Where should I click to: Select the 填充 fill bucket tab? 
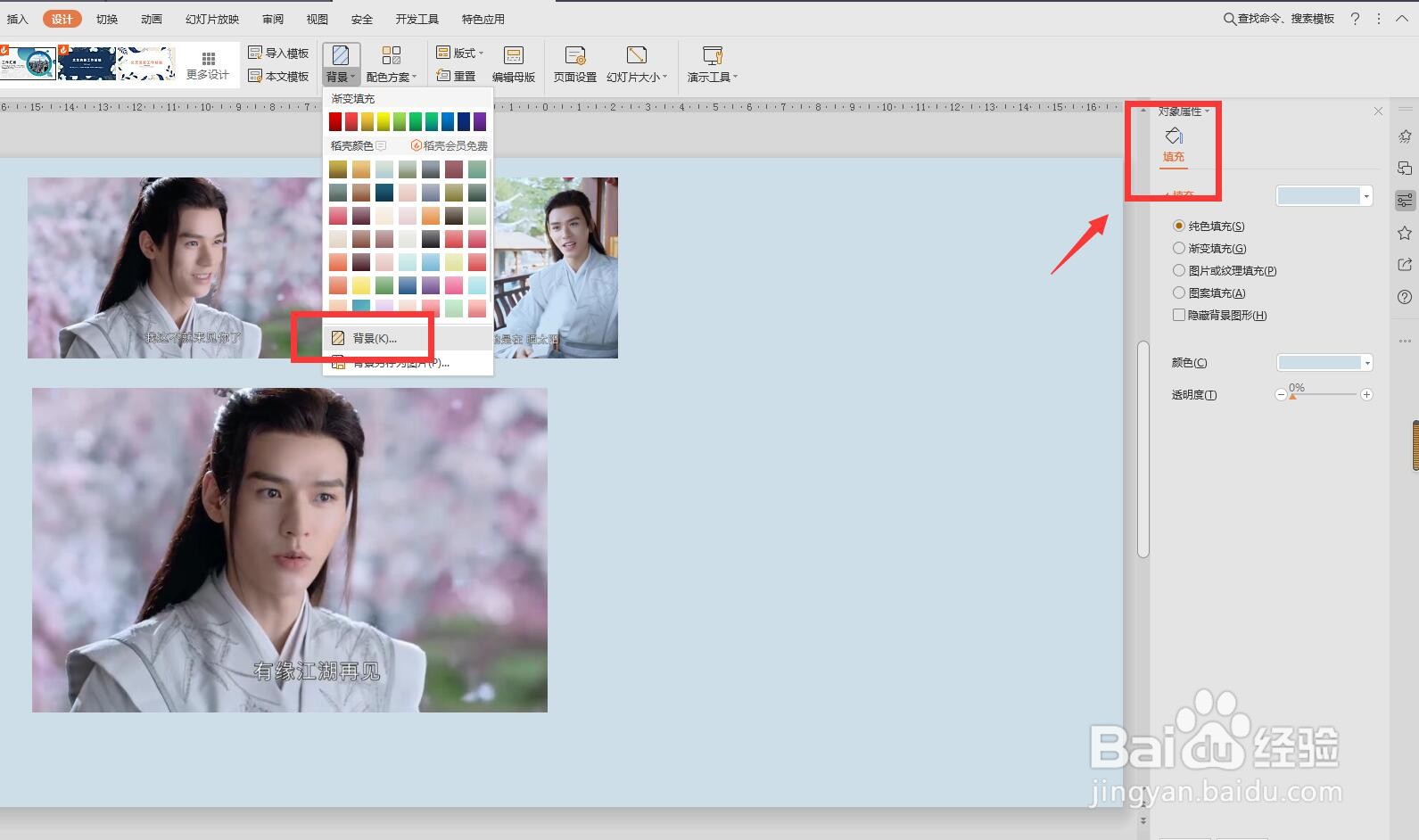[x=1174, y=144]
